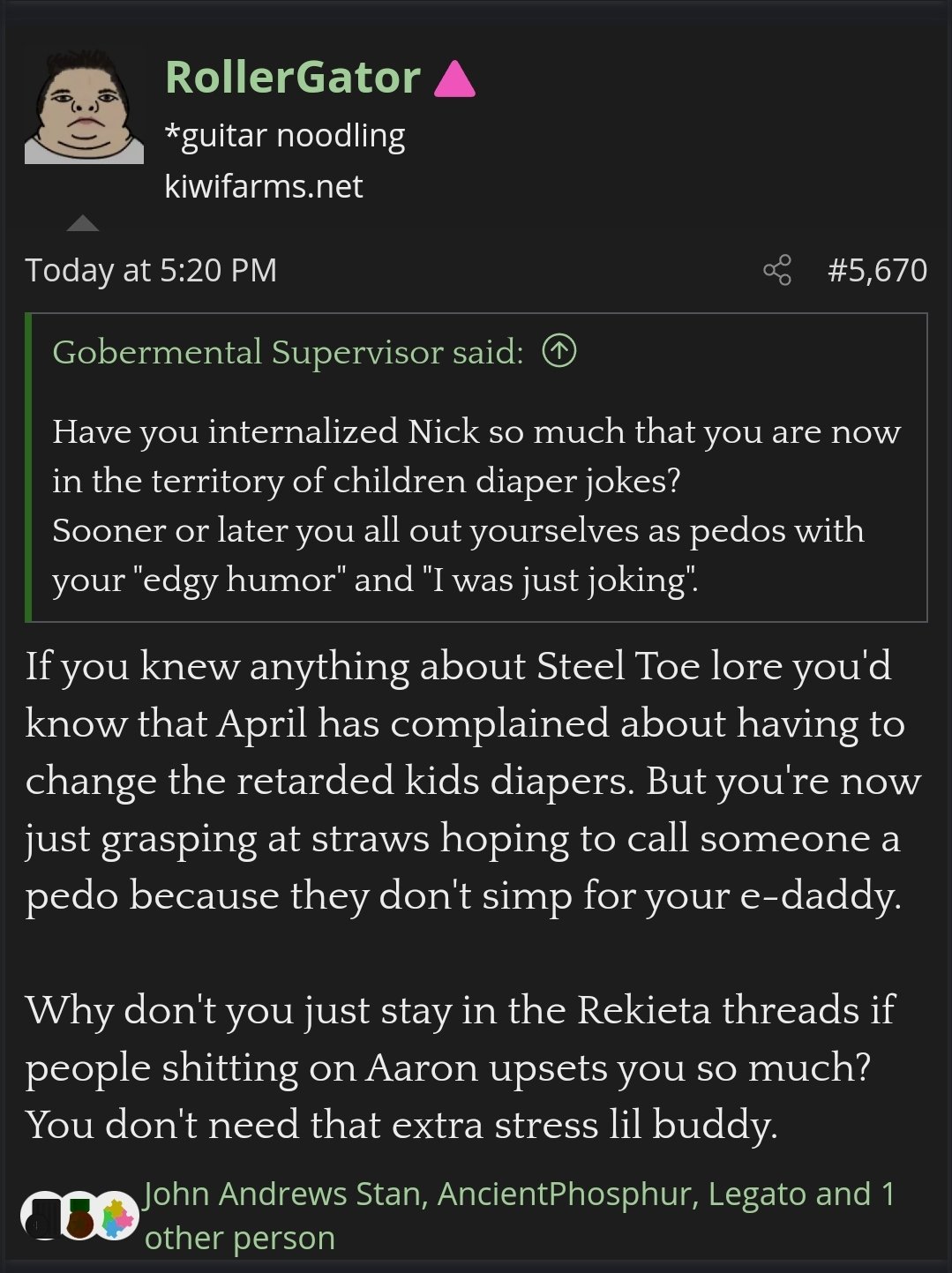Click the black reaction icon below the post

click(42, 1216)
